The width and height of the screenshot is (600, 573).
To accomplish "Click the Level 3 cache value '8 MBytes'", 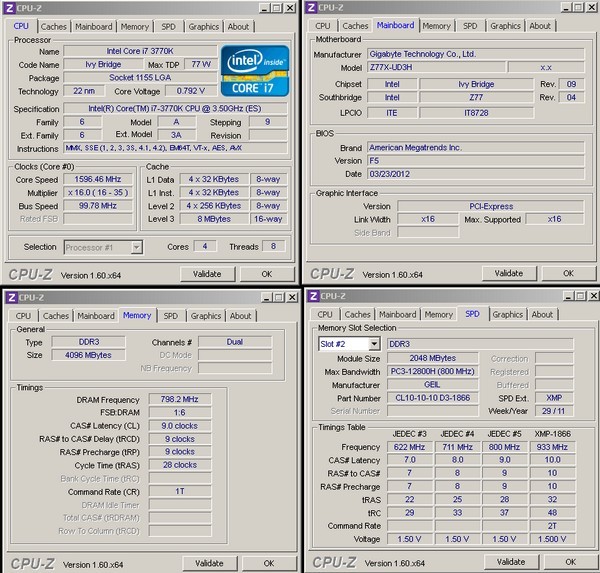I will [214, 219].
